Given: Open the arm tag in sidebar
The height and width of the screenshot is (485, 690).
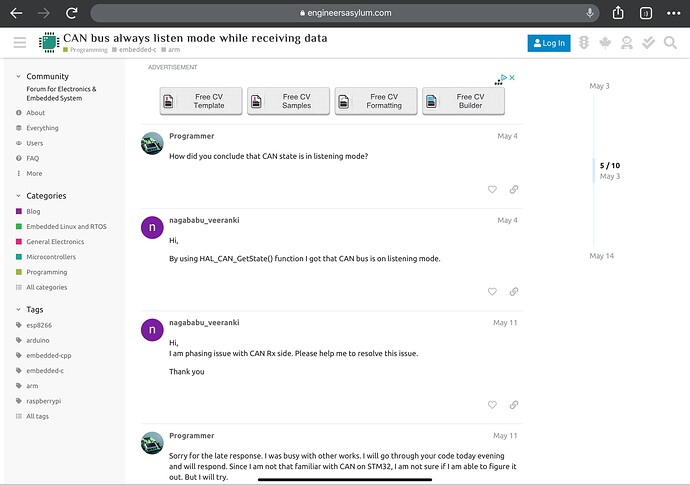Looking at the screenshot, I should [27, 386].
